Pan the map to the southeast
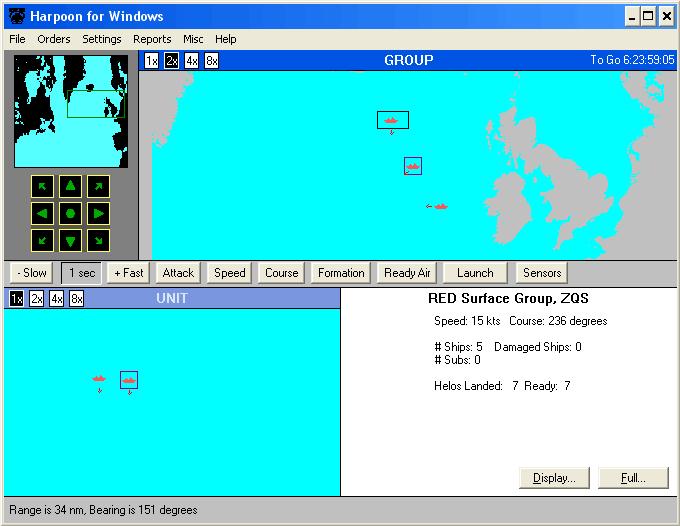The image size is (680, 526). pyautogui.click(x=98, y=241)
